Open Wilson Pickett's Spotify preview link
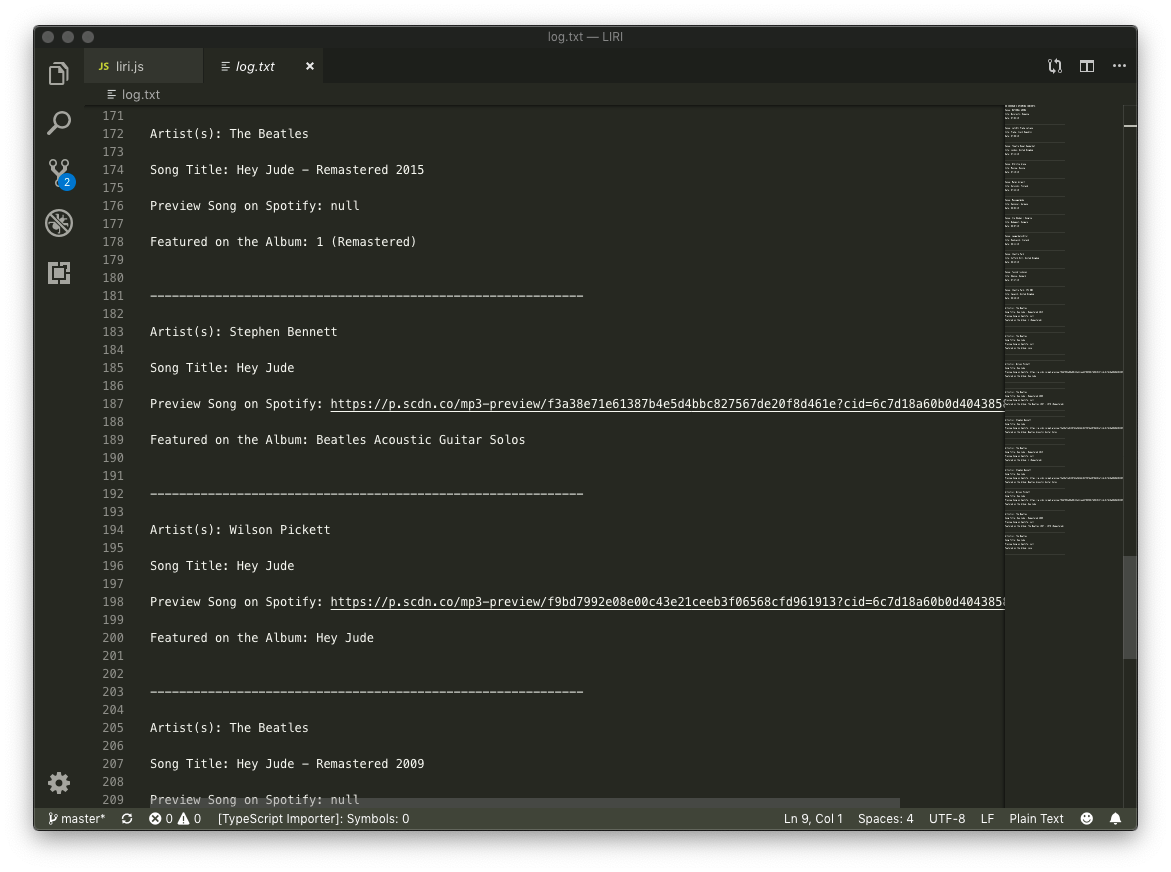Viewport: 1171px width, 872px height. click(x=667, y=602)
